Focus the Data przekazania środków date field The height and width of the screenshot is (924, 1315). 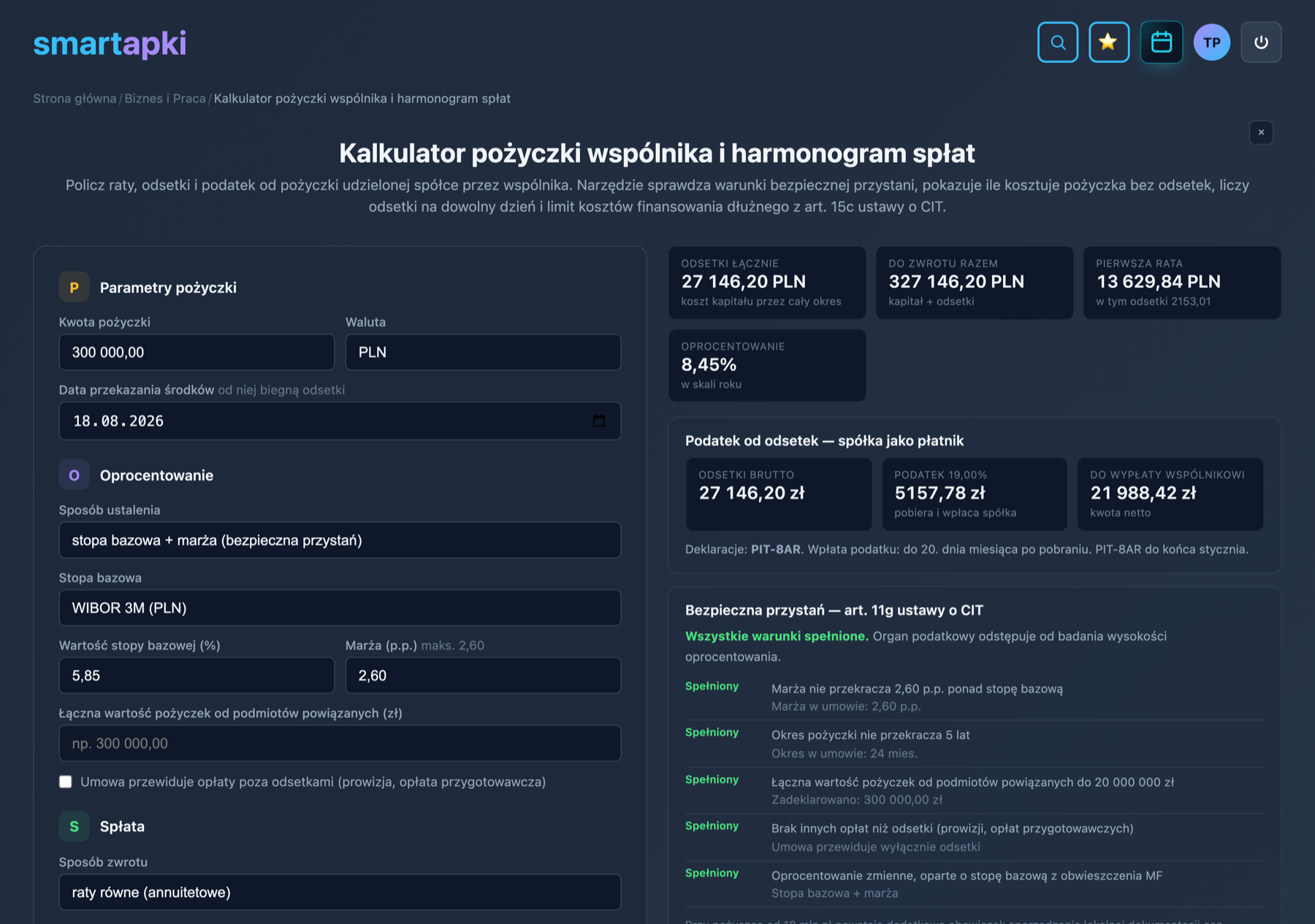pos(340,421)
